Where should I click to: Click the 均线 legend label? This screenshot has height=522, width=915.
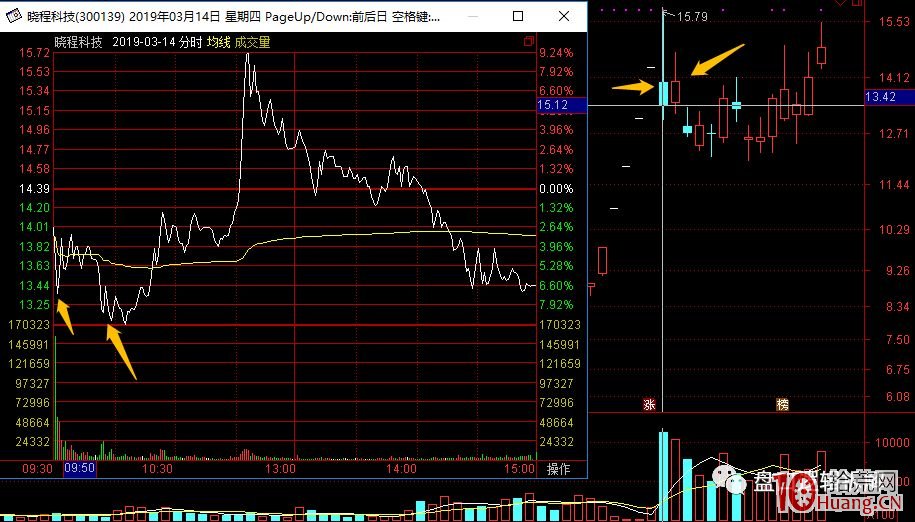[x=219, y=42]
